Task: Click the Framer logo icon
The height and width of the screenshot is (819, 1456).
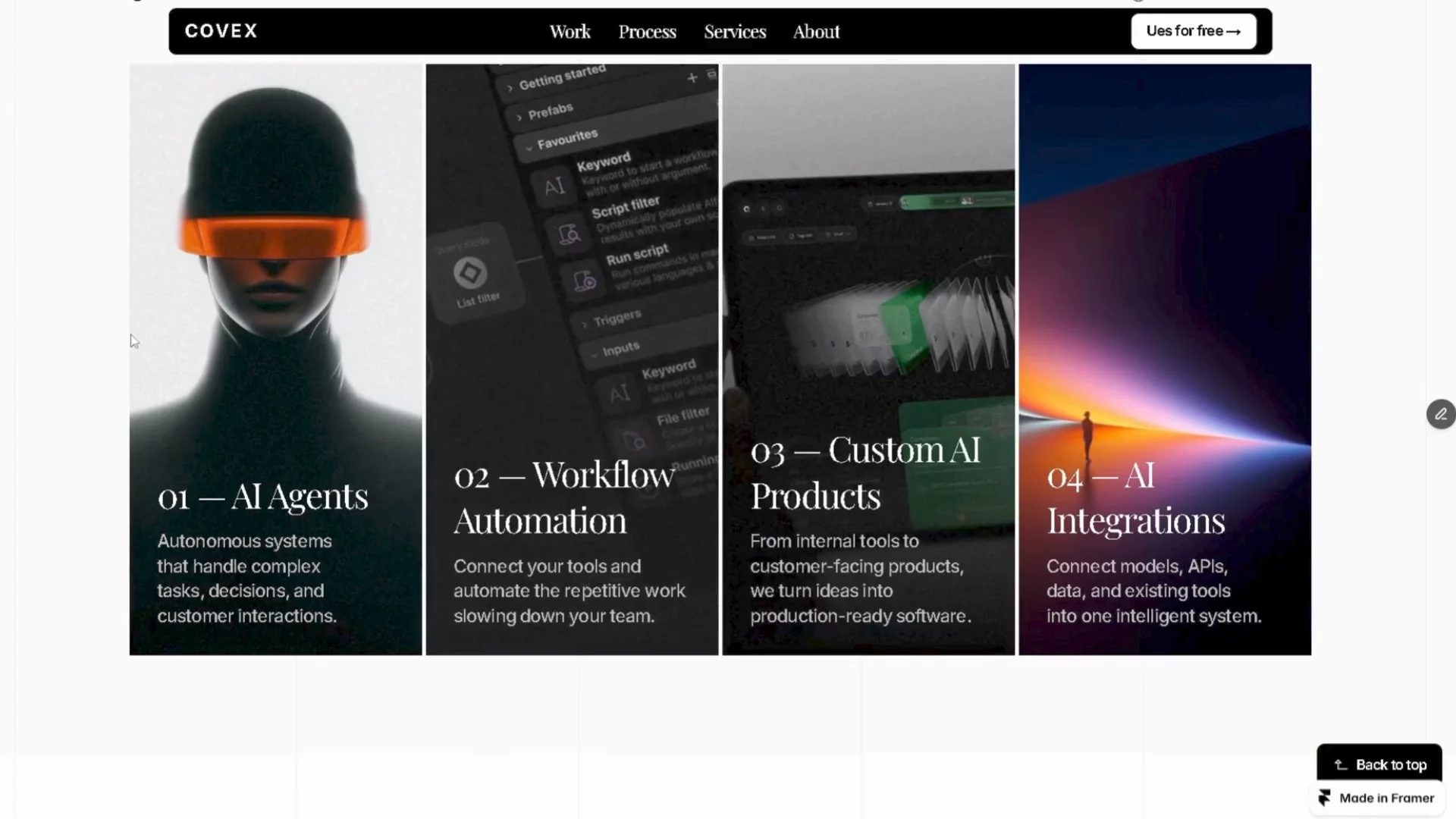Action: coord(1325,798)
